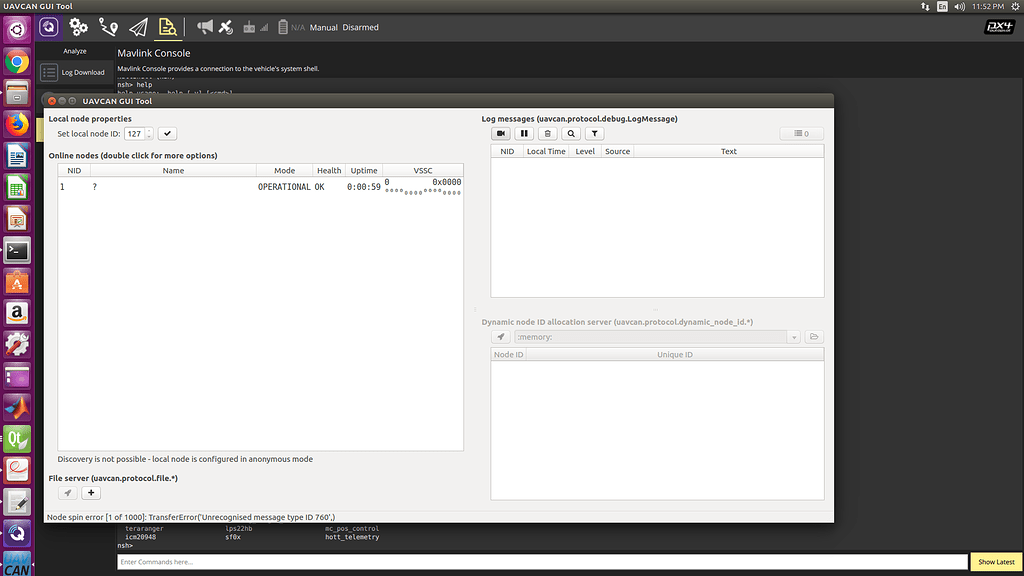Click the local node ID spinbox field
This screenshot has height=576, width=1024.
pos(135,134)
